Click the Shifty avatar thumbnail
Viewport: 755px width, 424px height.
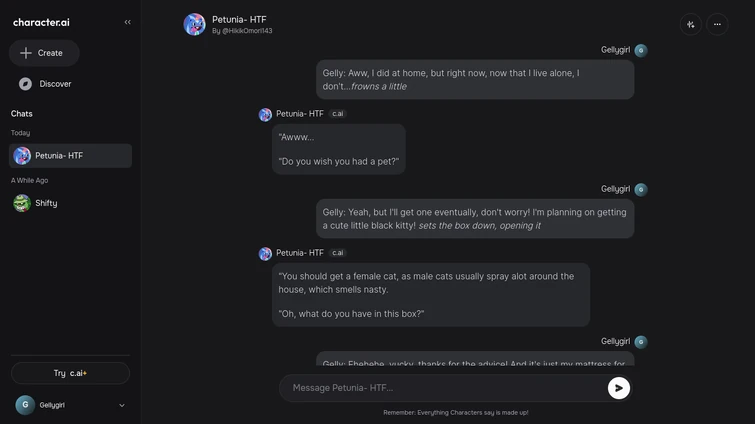pos(22,203)
